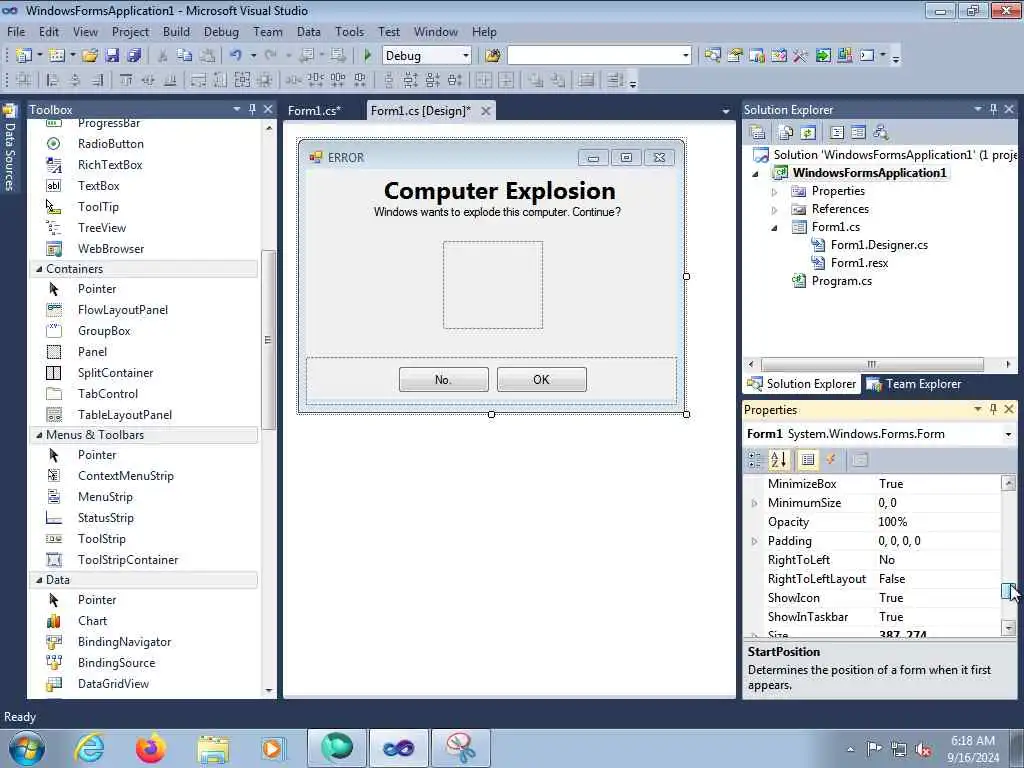
Task: Open Solution Explorer from the toolbar icon
Action: point(712,56)
